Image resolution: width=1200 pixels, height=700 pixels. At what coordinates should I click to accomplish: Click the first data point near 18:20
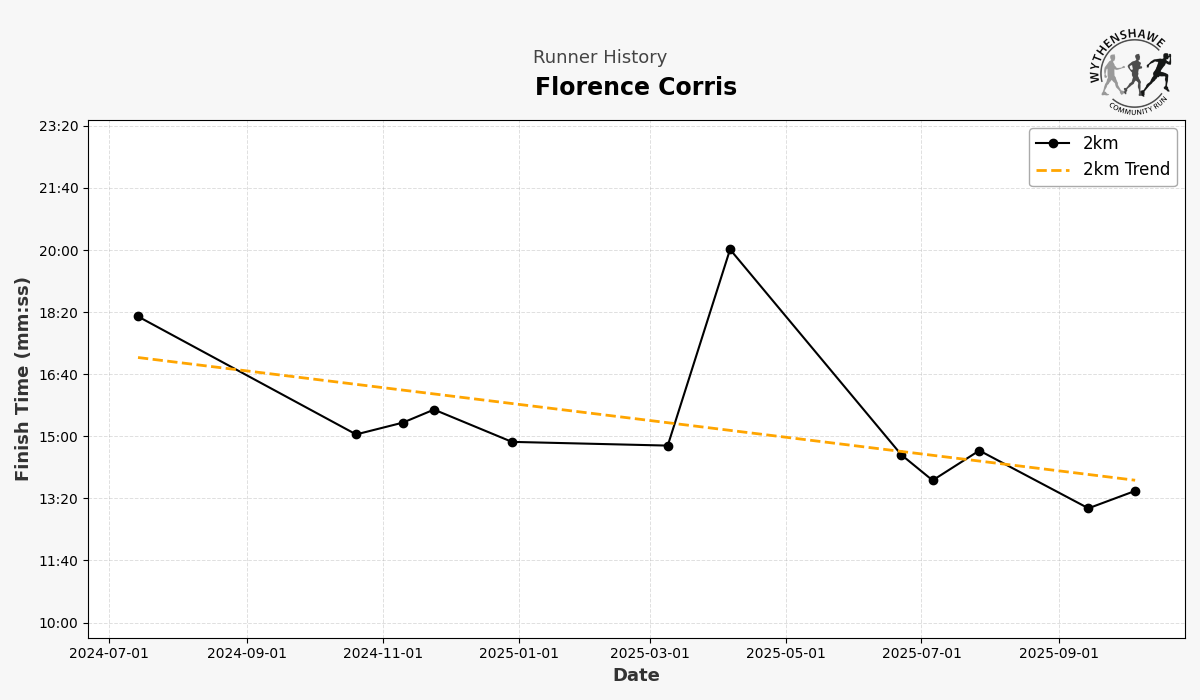[138, 316]
